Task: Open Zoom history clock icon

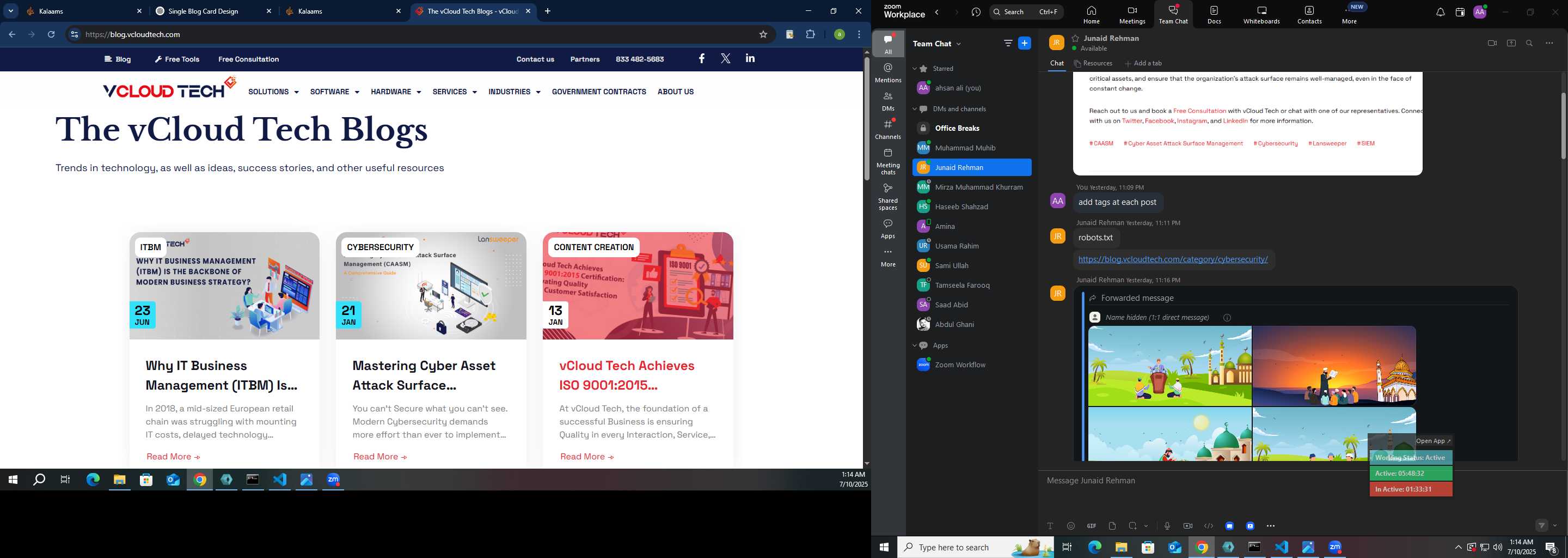Action: [976, 12]
